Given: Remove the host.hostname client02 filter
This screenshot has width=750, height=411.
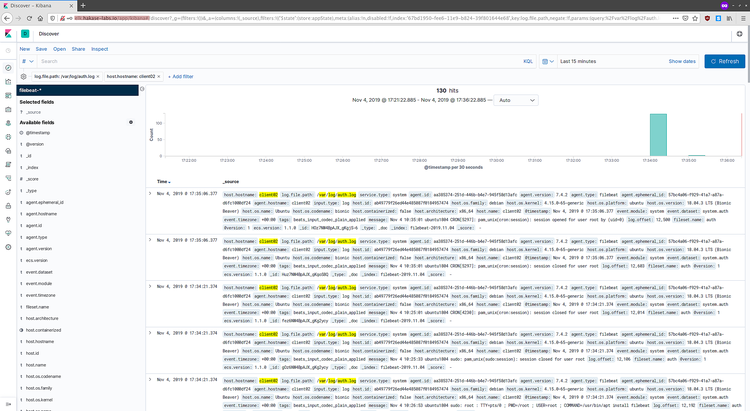Looking at the screenshot, I should click(x=159, y=77).
